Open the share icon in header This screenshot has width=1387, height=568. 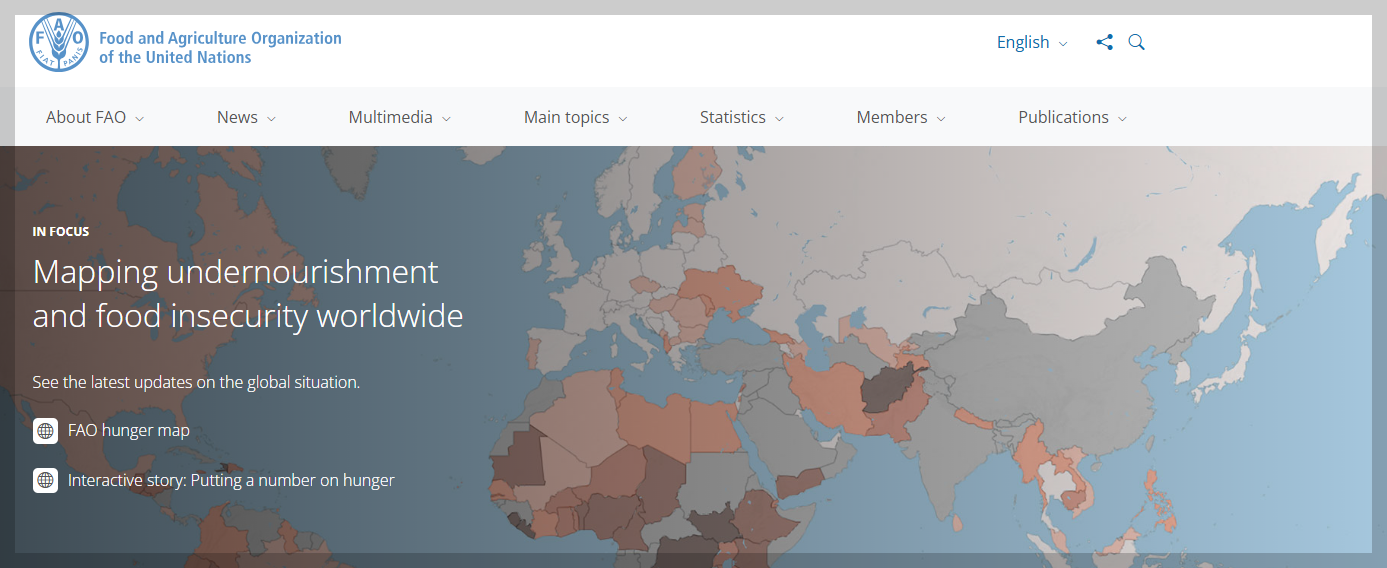point(1104,42)
